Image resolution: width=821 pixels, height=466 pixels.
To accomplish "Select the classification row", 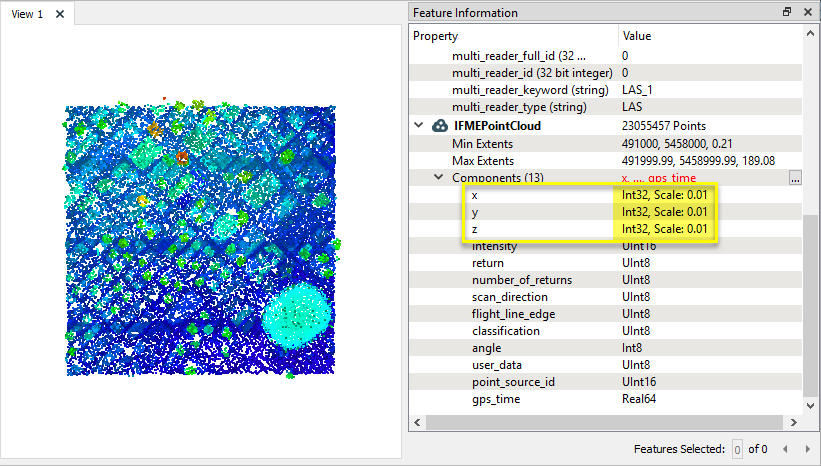I will [x=605, y=331].
